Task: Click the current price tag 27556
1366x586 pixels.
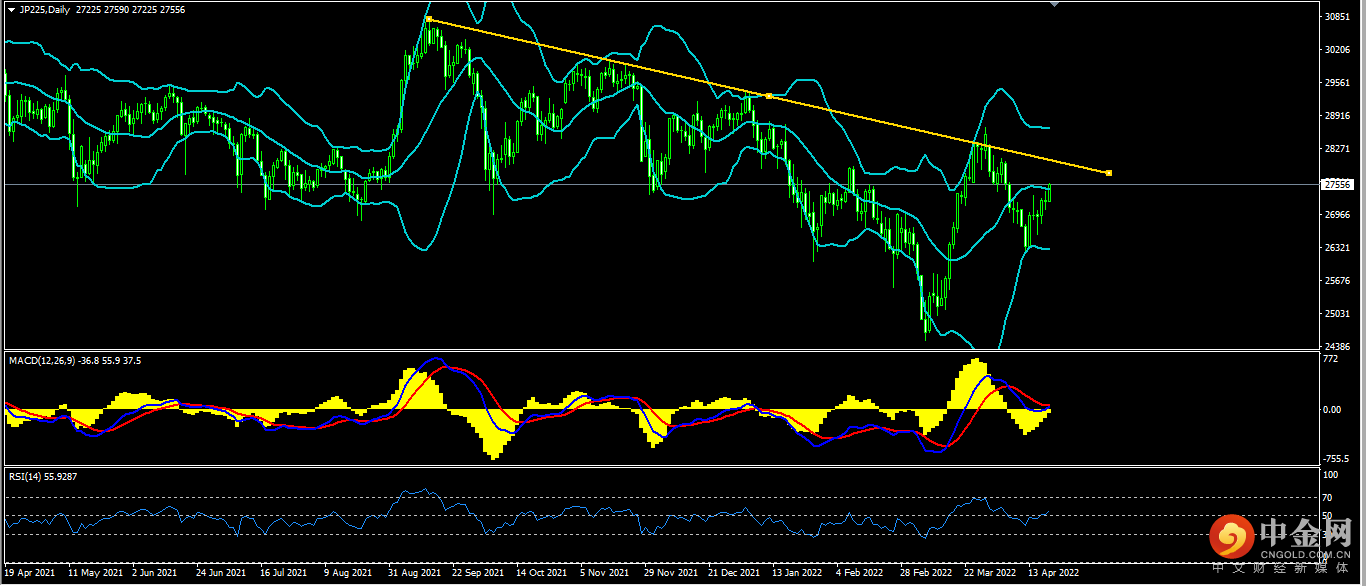Action: point(1337,184)
